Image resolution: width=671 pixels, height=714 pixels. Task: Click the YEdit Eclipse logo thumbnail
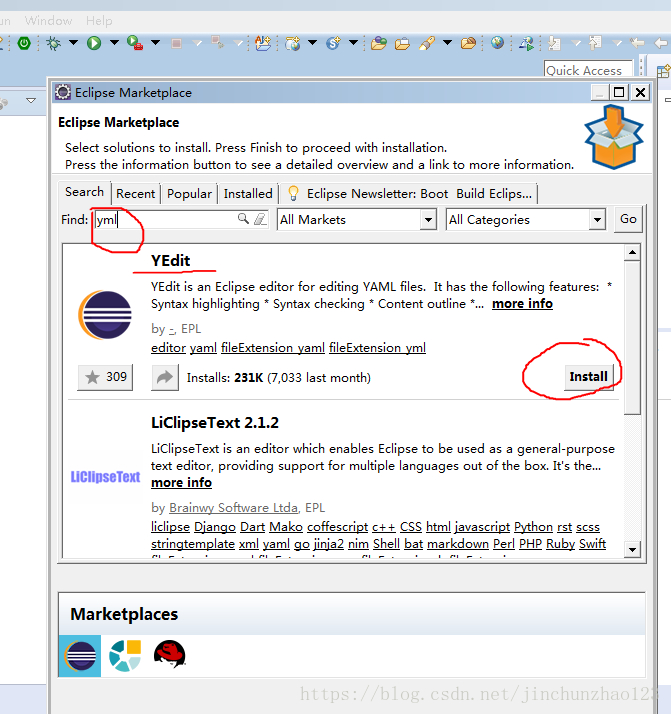(105, 315)
